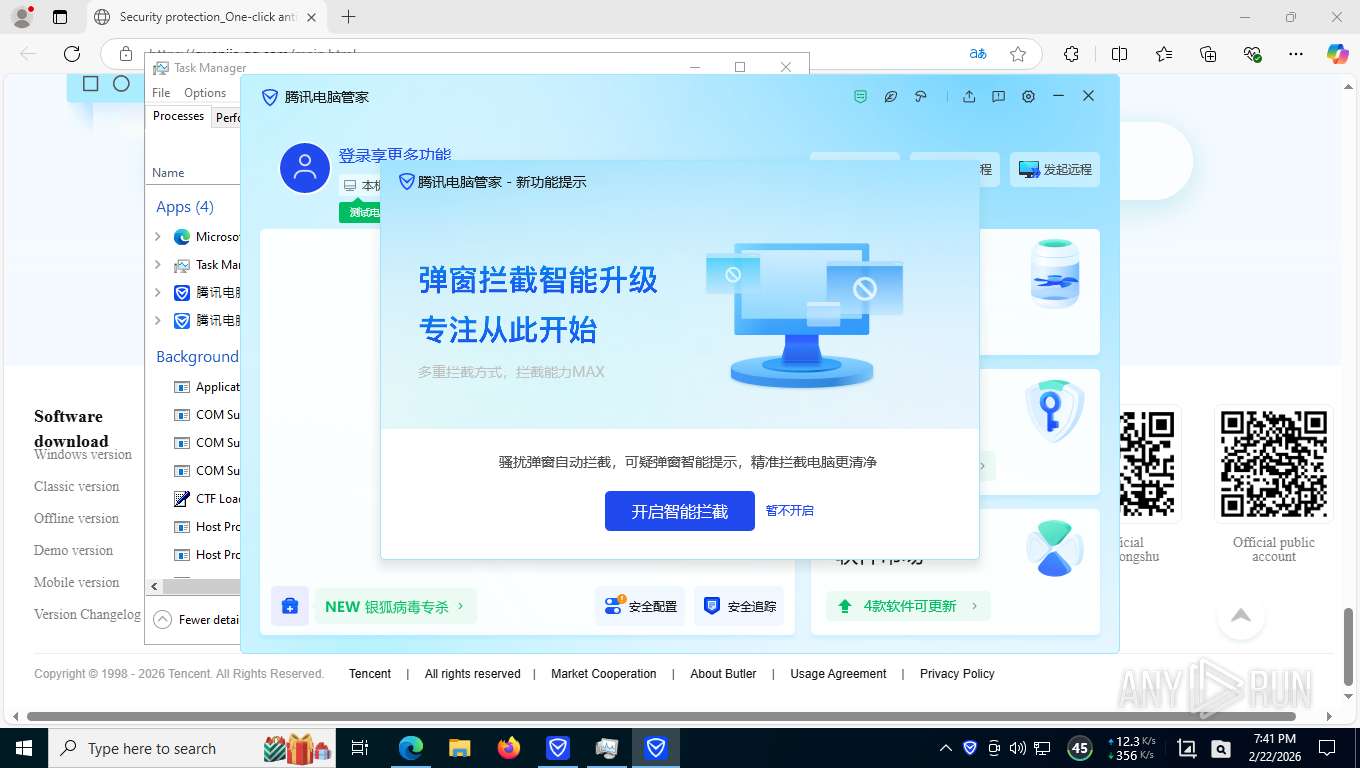Click the Name column header in Task Manager
Image resolution: width=1360 pixels, height=768 pixels.
coord(168,173)
